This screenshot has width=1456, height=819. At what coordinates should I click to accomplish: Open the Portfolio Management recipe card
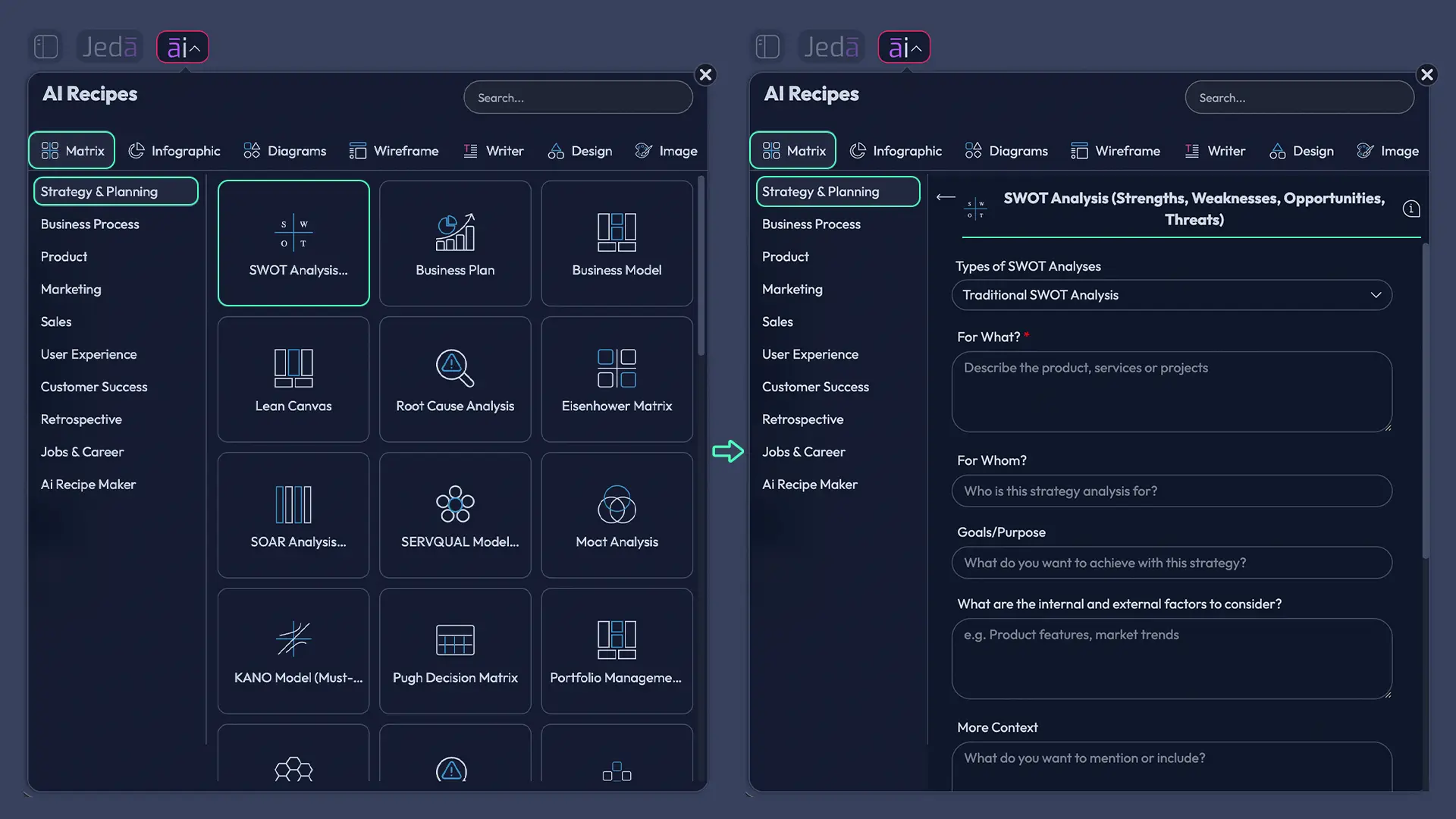617,651
